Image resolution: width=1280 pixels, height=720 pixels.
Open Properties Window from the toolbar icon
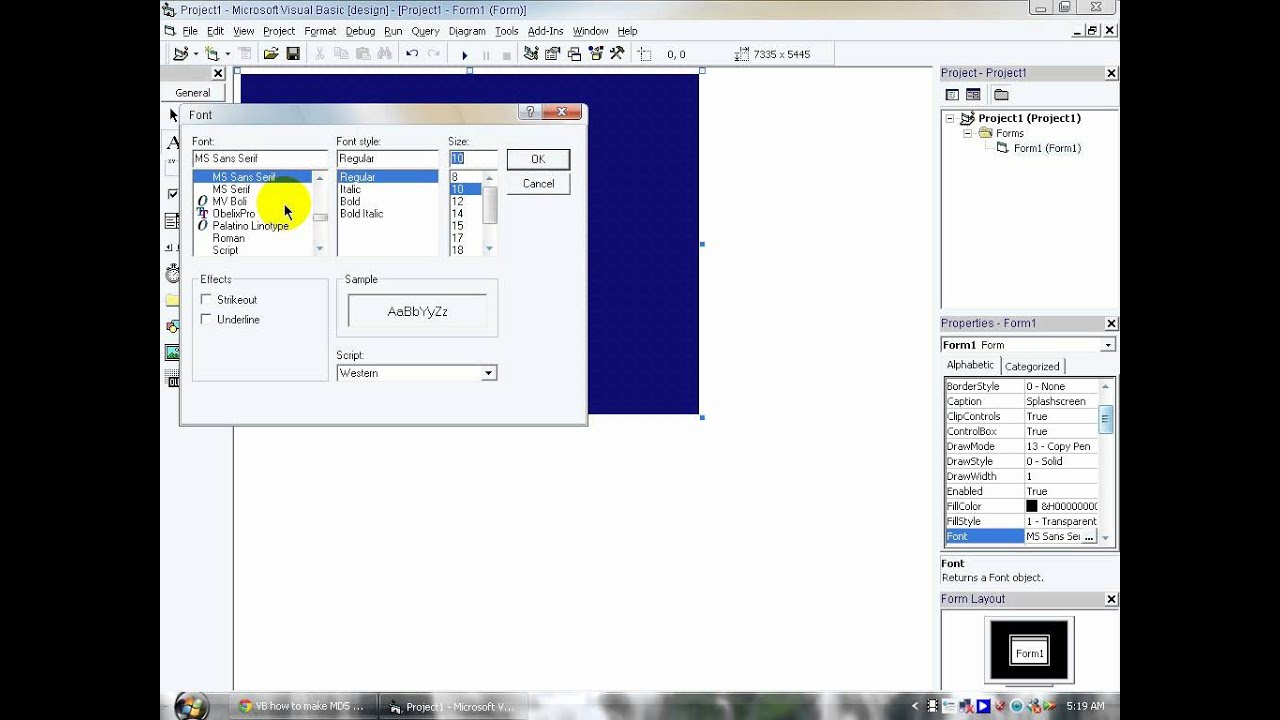coord(553,54)
